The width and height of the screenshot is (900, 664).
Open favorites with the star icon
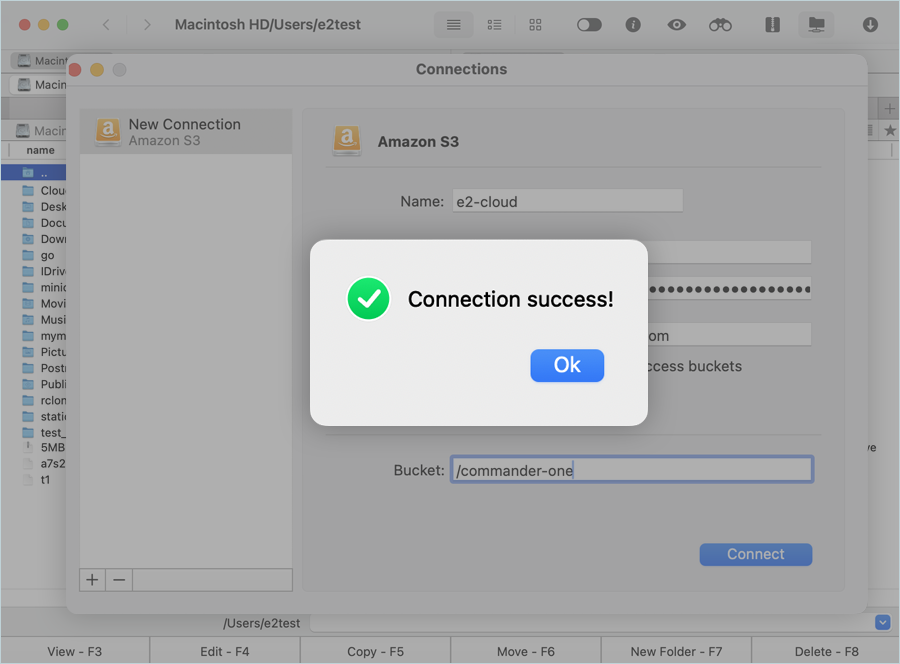[890, 131]
